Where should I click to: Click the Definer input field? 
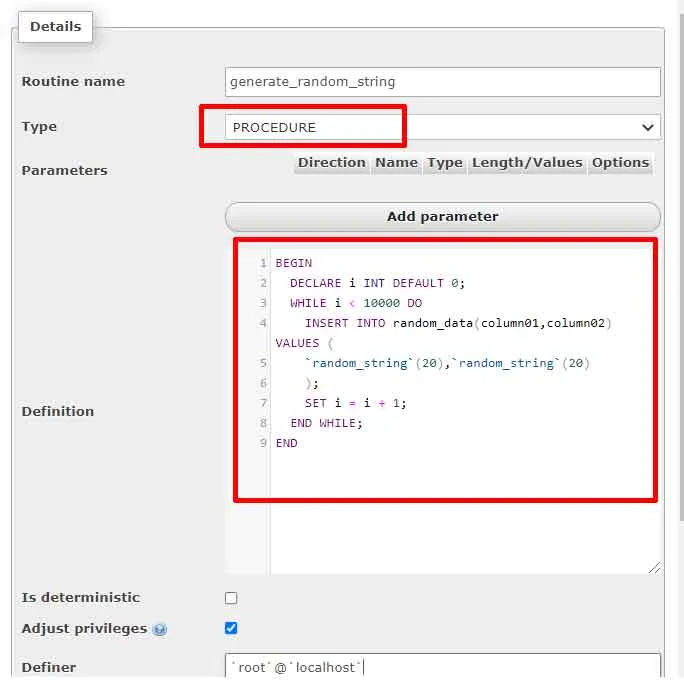442,666
